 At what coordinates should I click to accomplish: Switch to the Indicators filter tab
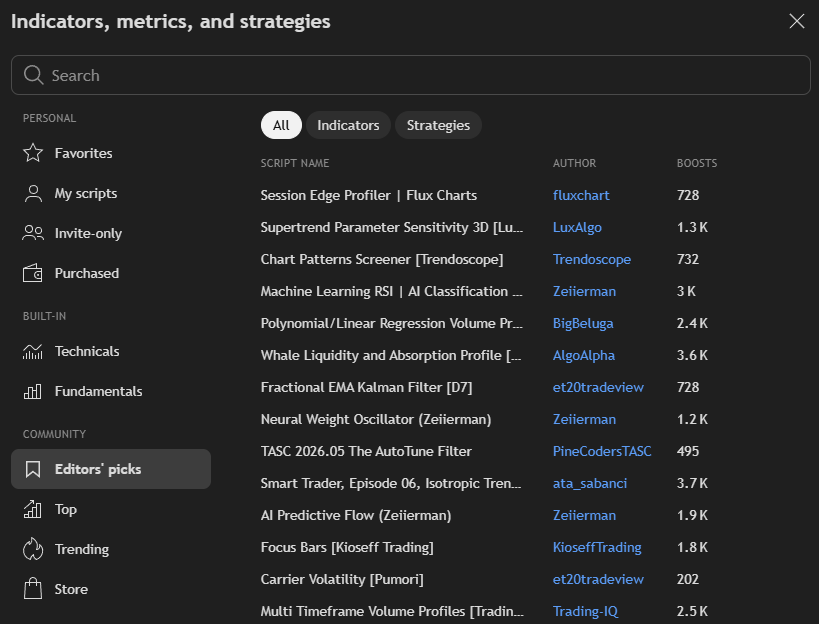[x=348, y=125]
